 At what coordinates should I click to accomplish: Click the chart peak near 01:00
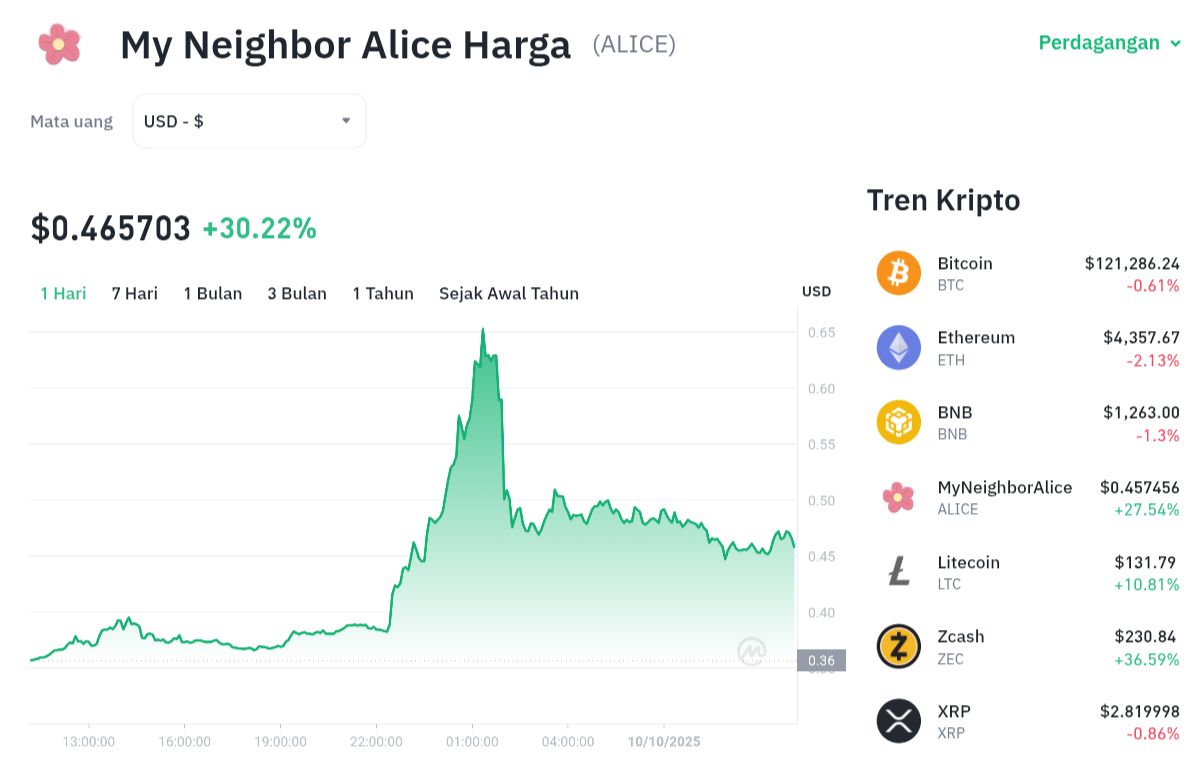point(484,330)
